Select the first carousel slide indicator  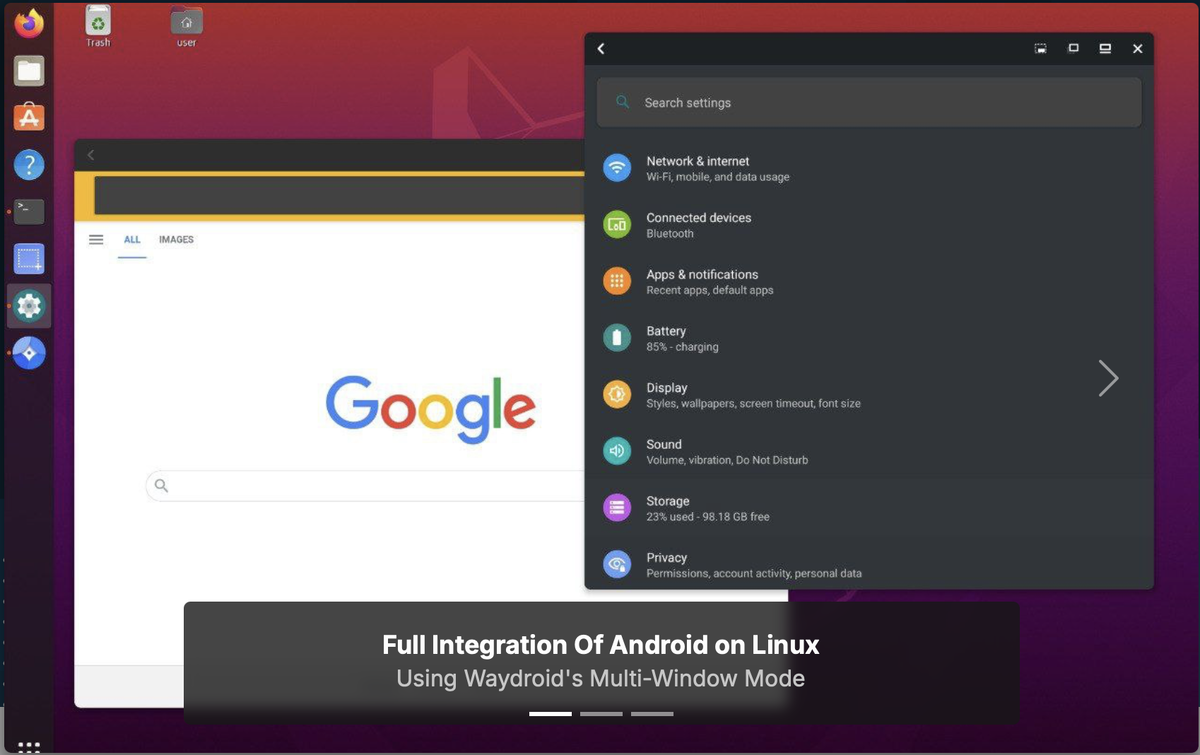tap(550, 714)
